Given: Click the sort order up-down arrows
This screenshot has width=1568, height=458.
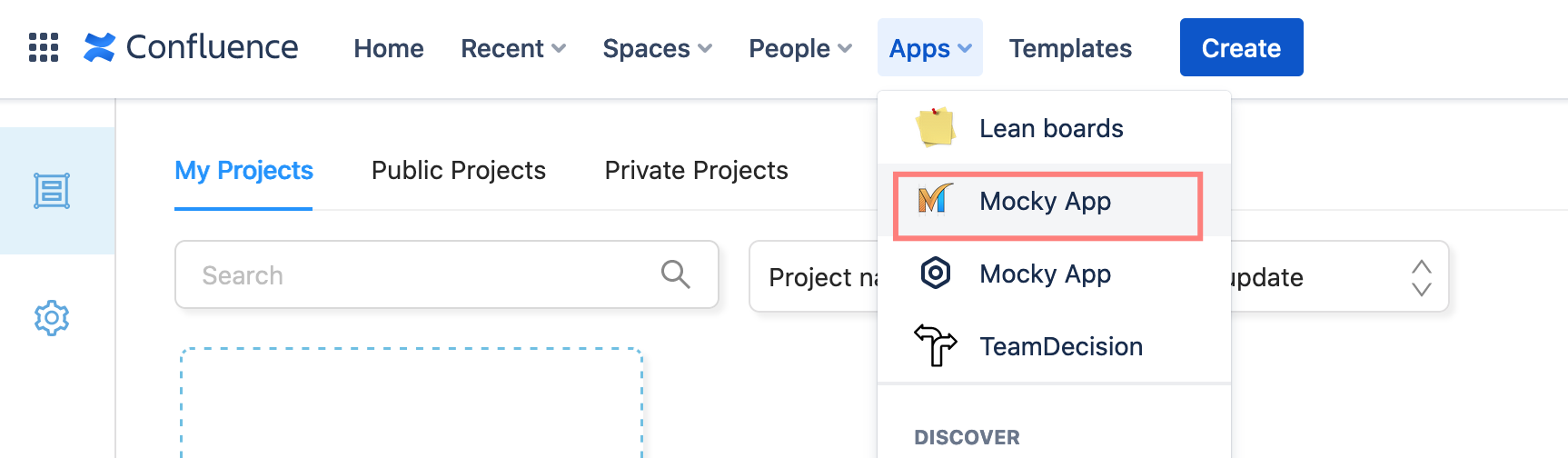Looking at the screenshot, I should pos(1421,278).
